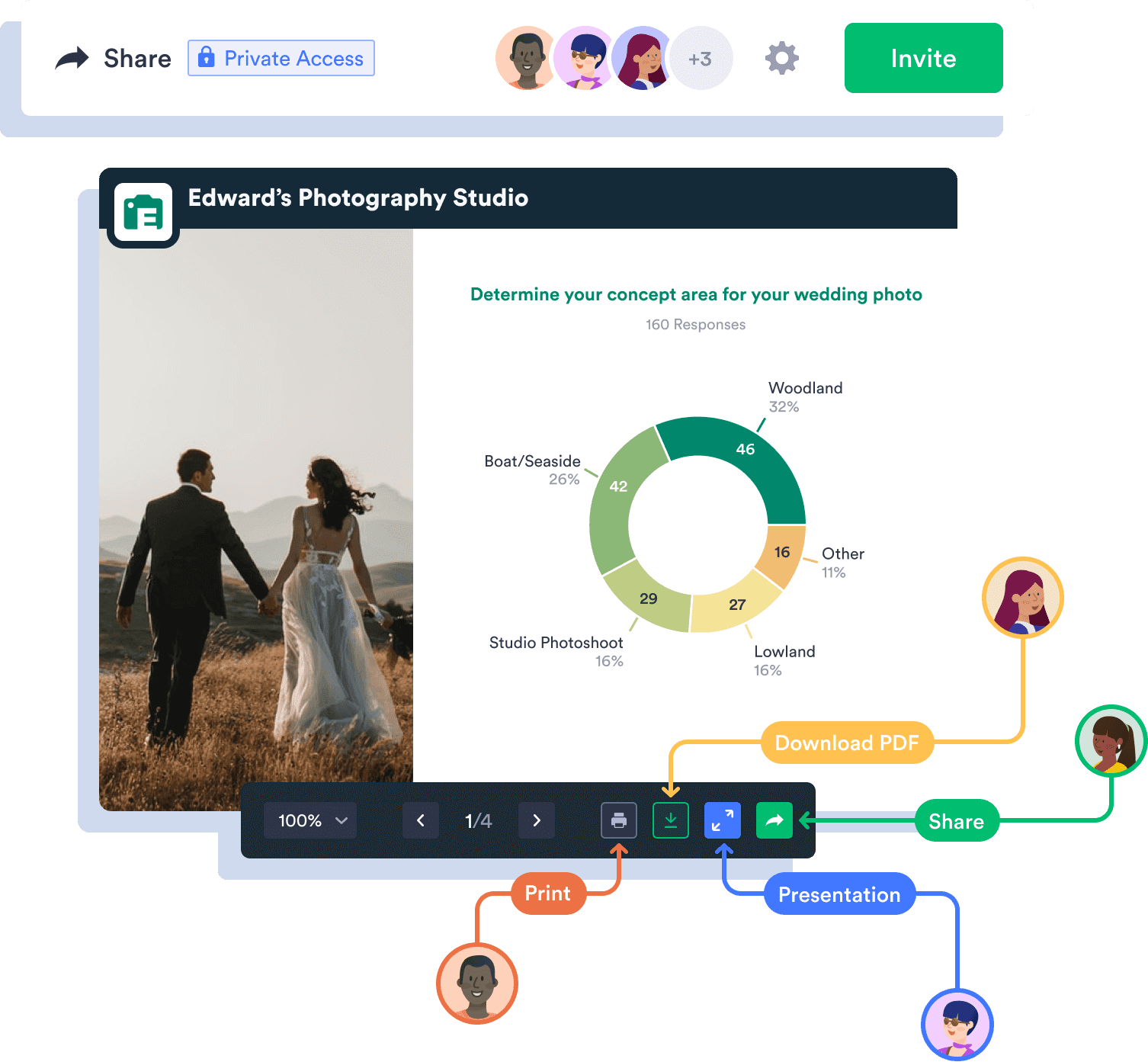The image size is (1148, 1062).
Task: Open the 100% zoom level dropdown
Action: (309, 820)
